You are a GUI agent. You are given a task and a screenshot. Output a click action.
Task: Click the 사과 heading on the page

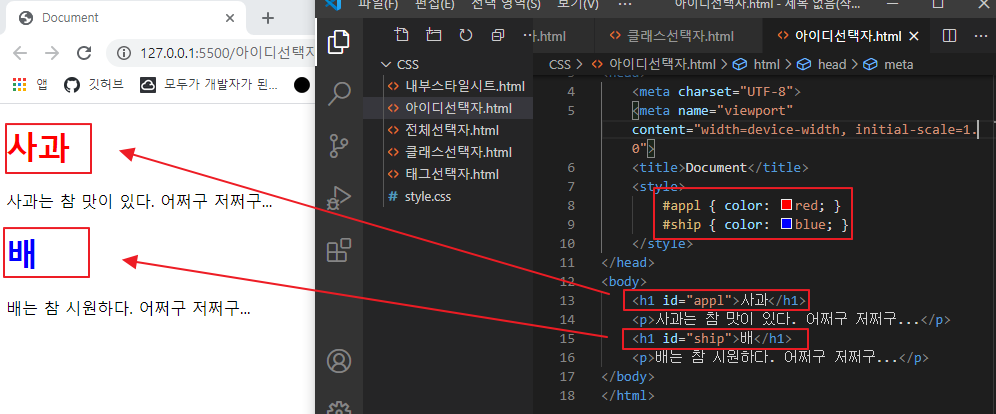(x=38, y=147)
